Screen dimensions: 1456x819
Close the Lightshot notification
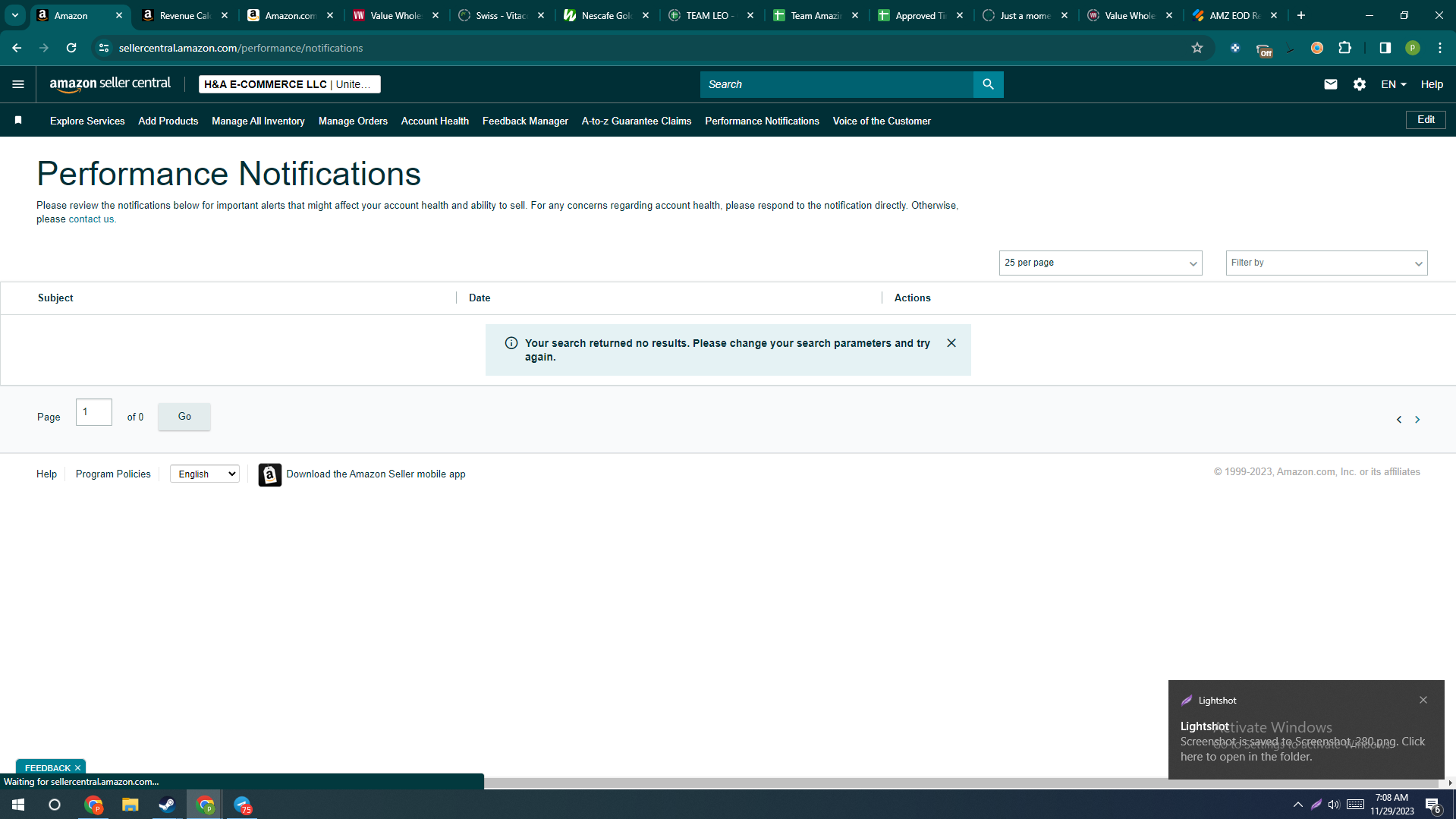coord(1423,700)
